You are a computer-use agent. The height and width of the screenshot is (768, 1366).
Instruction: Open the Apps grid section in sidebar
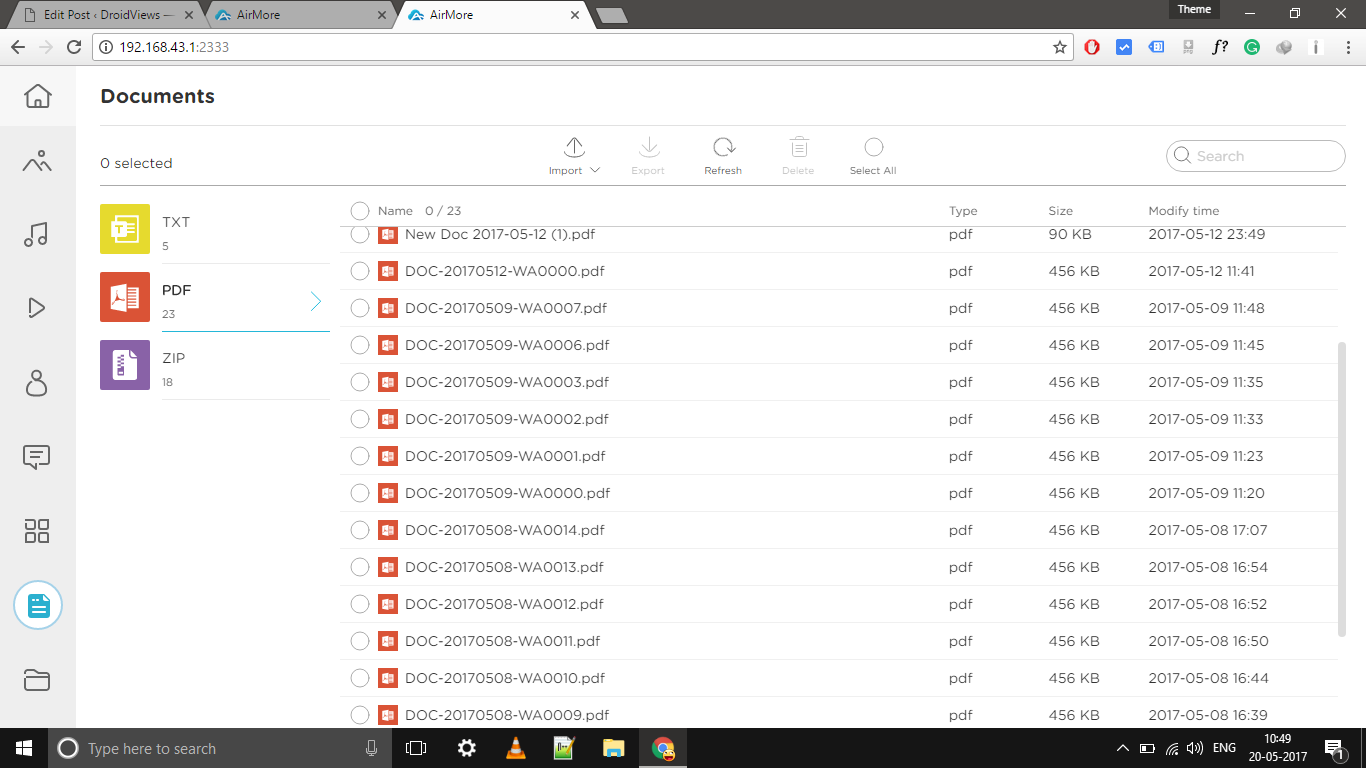tap(37, 531)
